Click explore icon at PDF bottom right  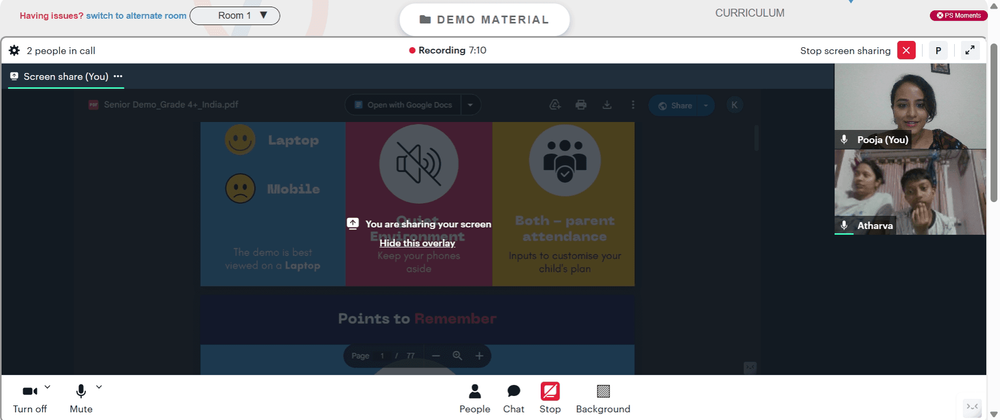[750, 368]
